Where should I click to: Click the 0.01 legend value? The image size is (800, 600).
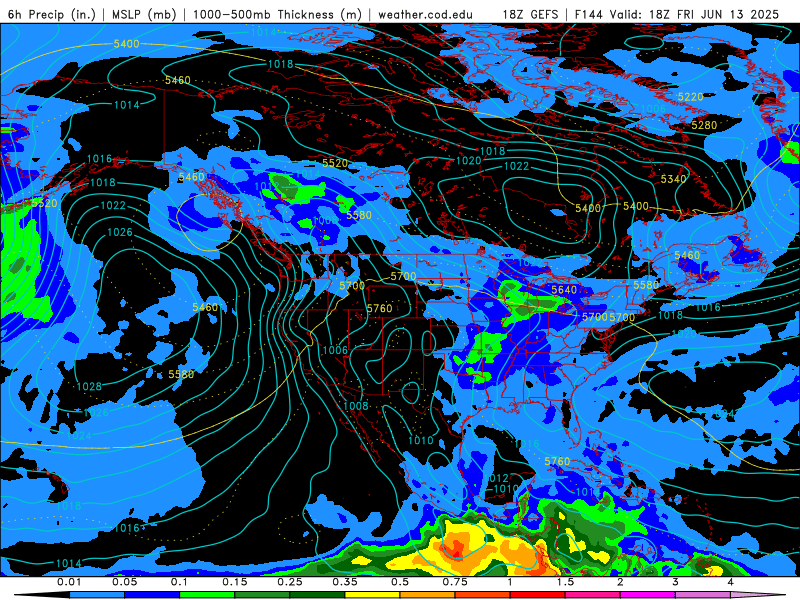tap(69, 582)
